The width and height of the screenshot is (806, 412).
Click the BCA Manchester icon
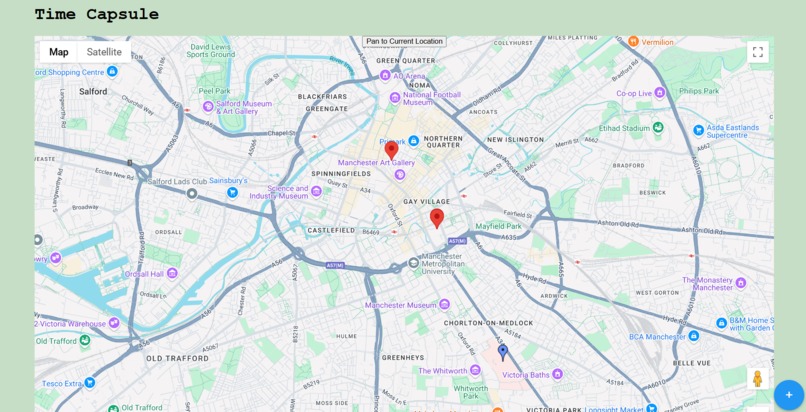(693, 336)
